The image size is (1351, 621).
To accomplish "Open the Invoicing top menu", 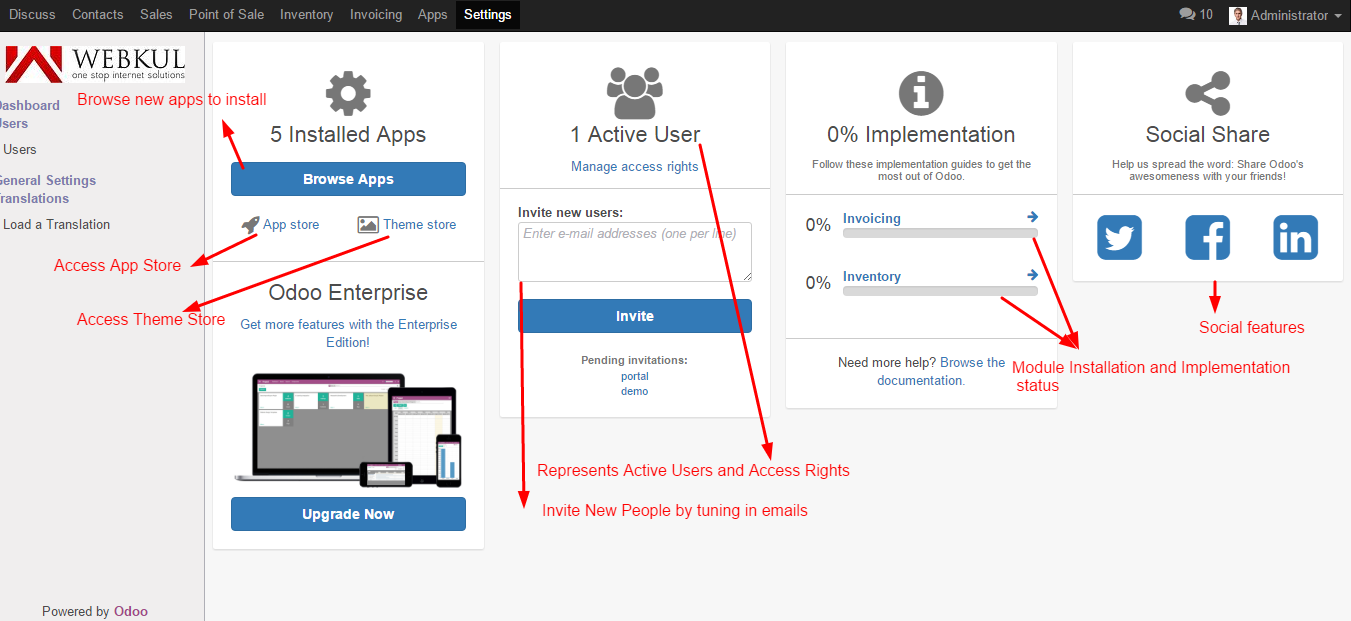I will [x=376, y=15].
